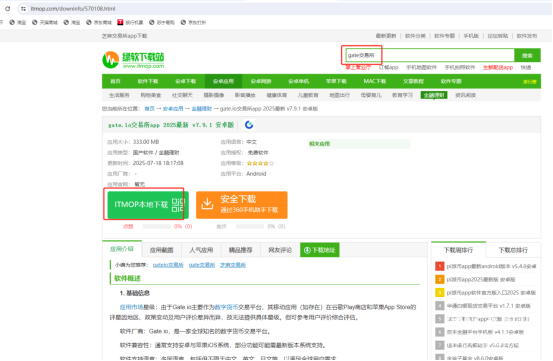Open MAC下载 in the nav bar
The width and height of the screenshot is (553, 361).
(x=375, y=81)
